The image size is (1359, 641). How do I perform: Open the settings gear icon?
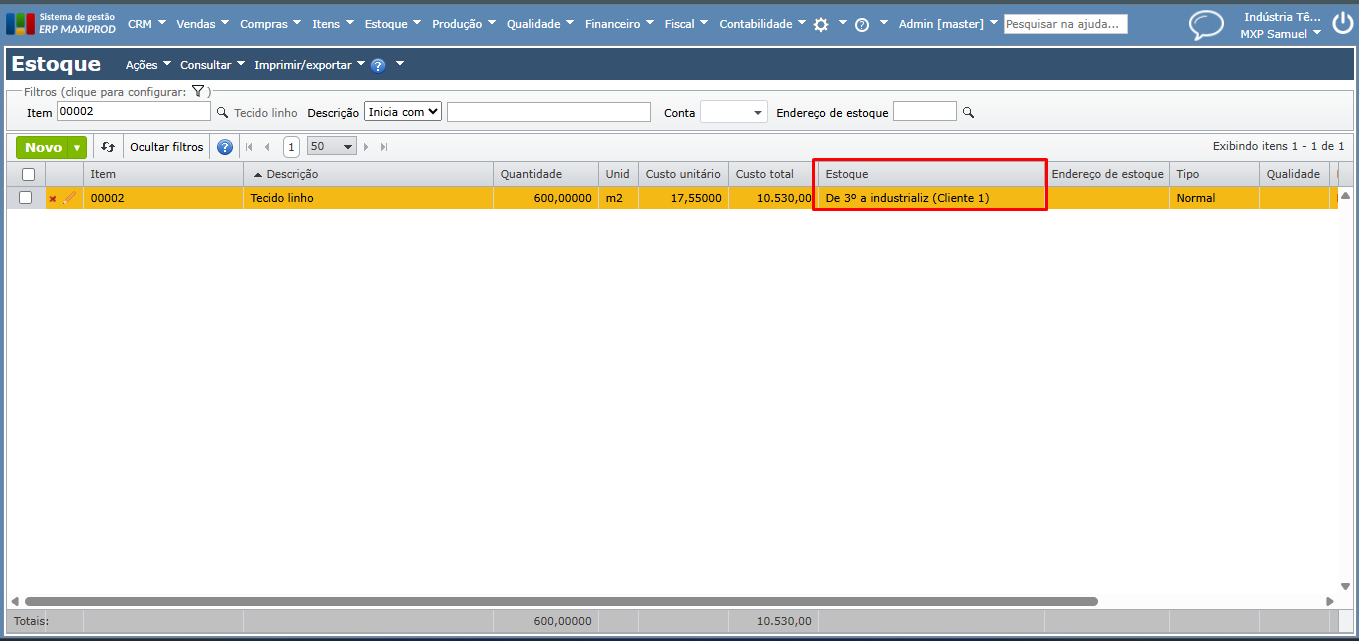point(821,24)
